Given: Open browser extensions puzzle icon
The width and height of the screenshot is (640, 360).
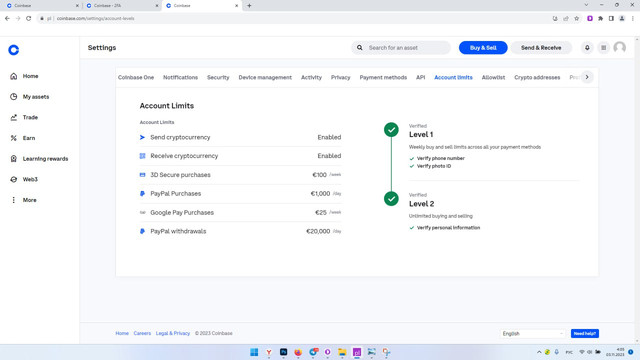Looking at the screenshot, I should [600, 18].
